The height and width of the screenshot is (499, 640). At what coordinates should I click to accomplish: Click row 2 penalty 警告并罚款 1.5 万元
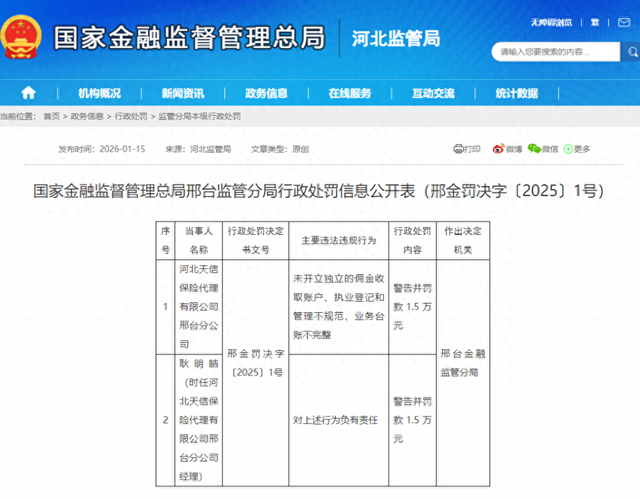[x=412, y=420]
